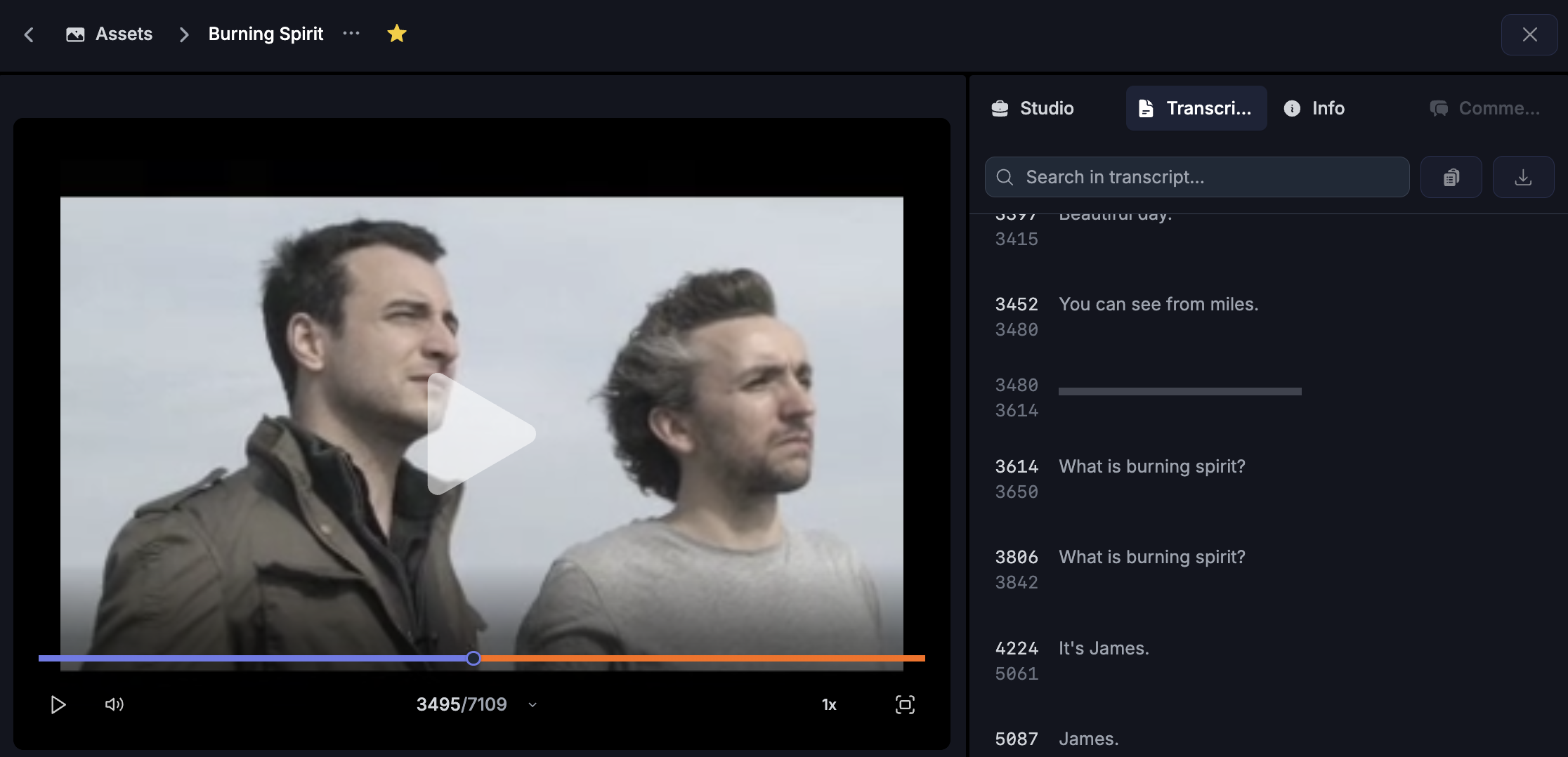Copy the transcript with the copy icon
The width and height of the screenshot is (1568, 757).
1451,178
